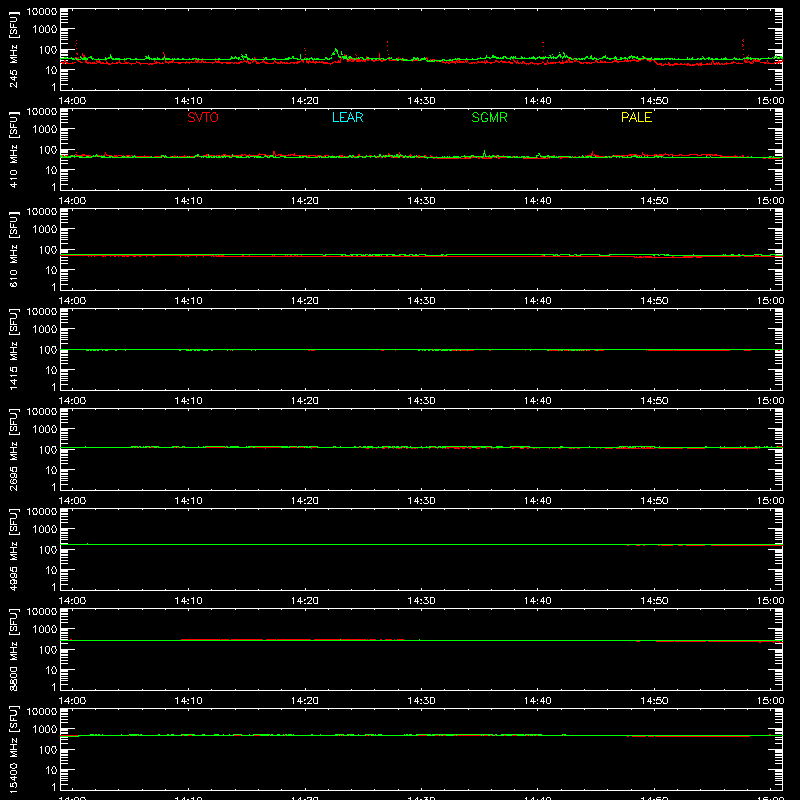800x800 pixels.
Task: Click the cyan LEAR legend label
Action: (347, 117)
